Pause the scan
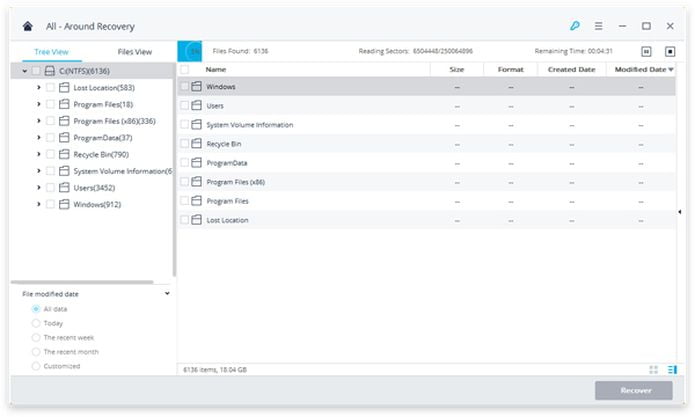The width and height of the screenshot is (695, 417). (646, 51)
